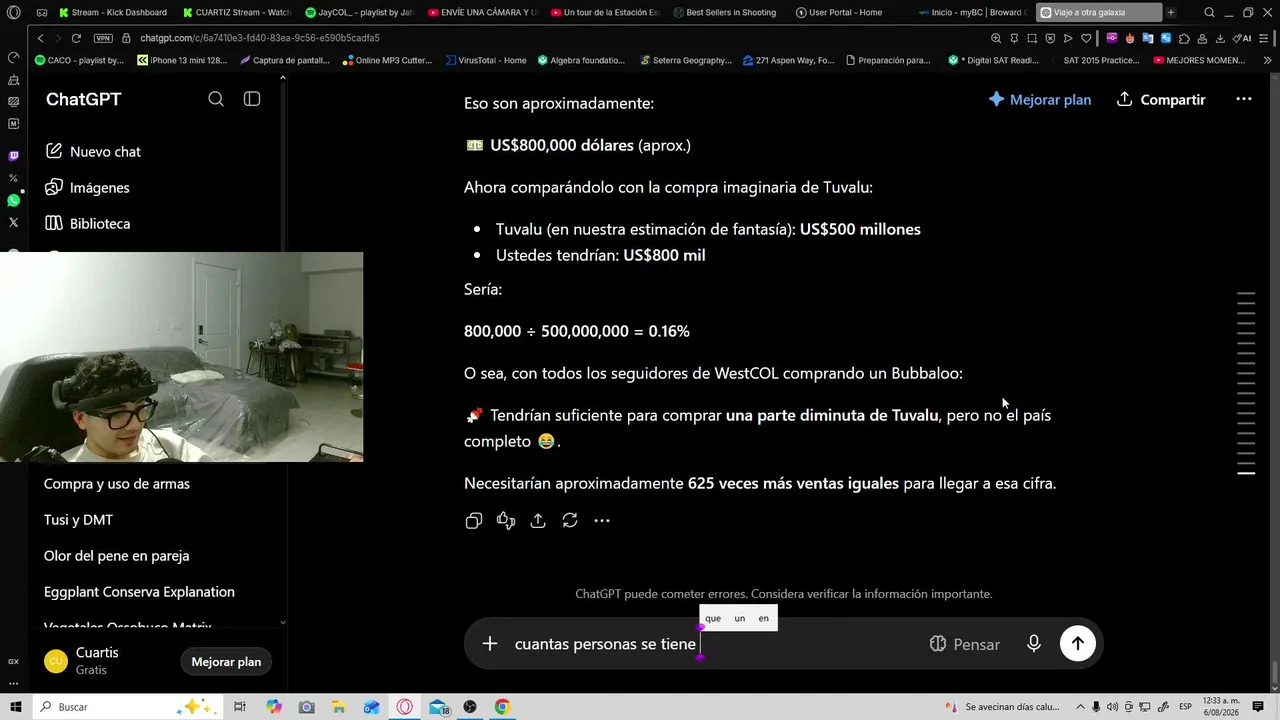The image size is (1280, 720).
Task: Open the Imágenes section
Action: click(87, 188)
